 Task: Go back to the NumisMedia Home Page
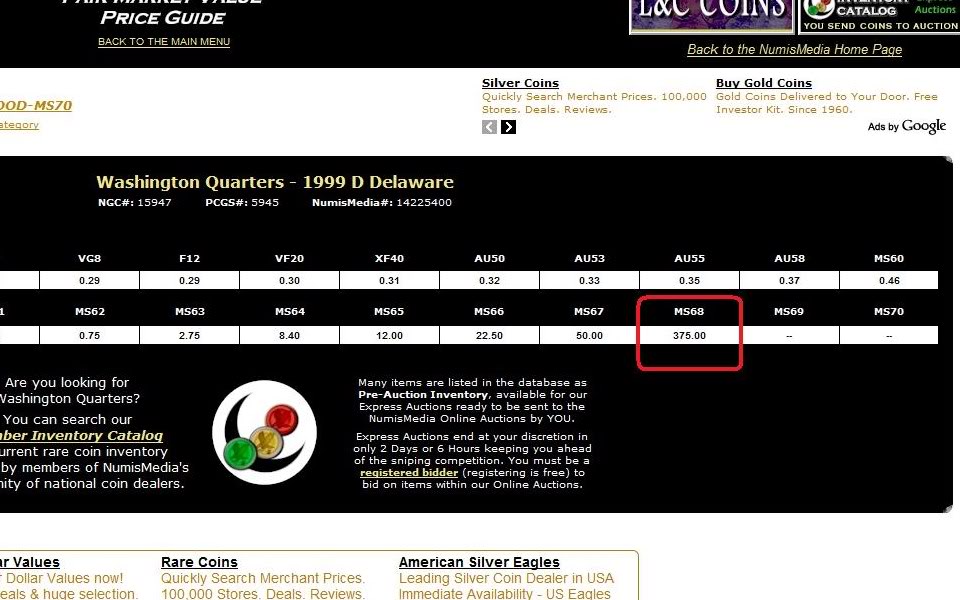click(x=794, y=49)
